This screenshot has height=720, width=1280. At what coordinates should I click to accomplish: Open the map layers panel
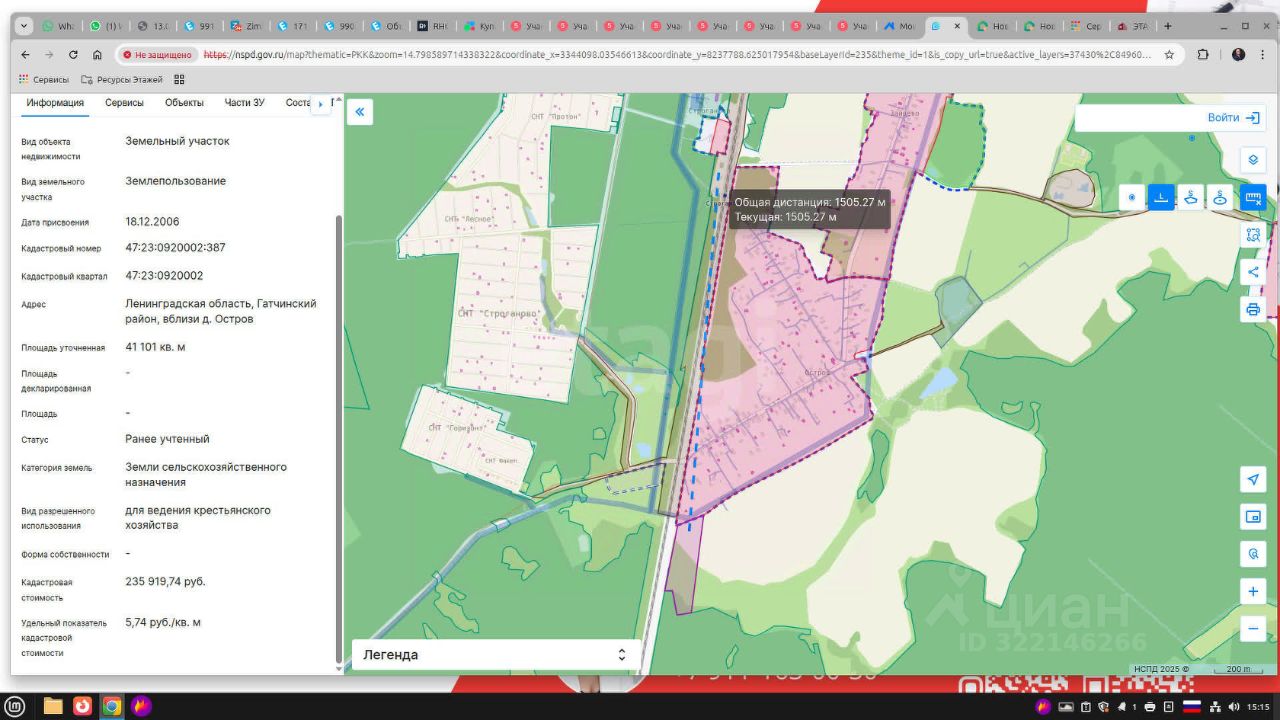click(1253, 160)
